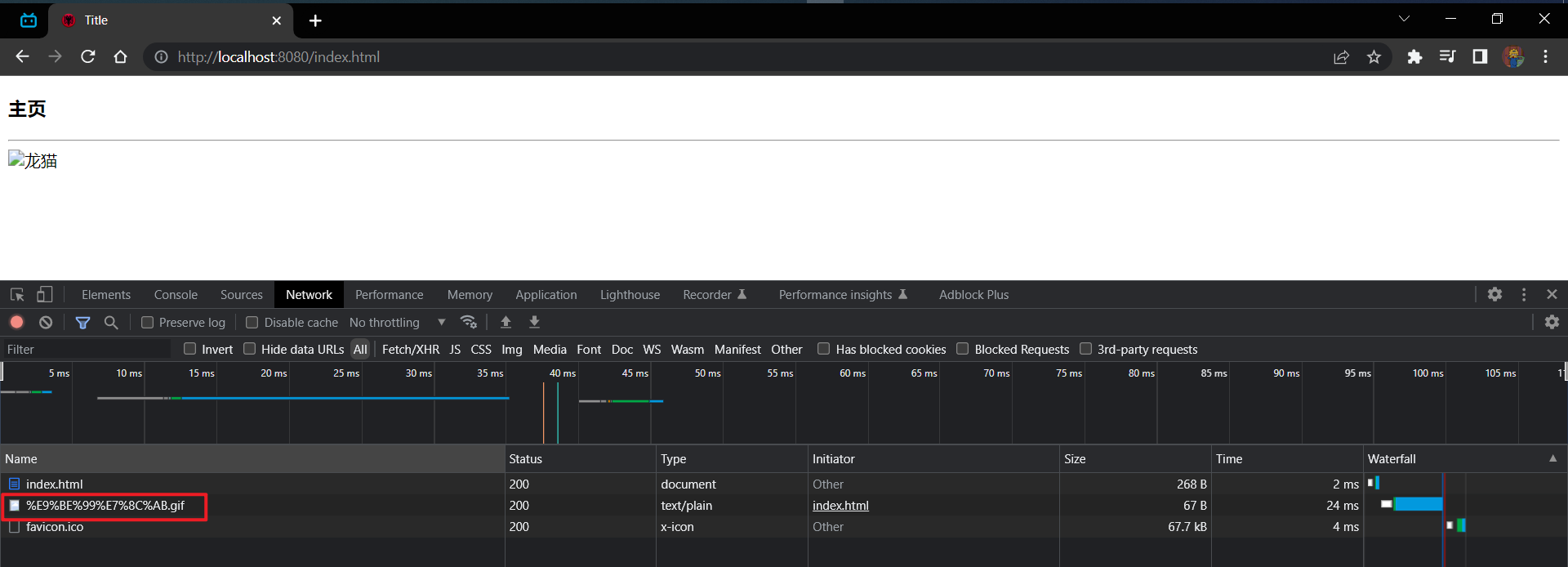The width and height of the screenshot is (1568, 567).
Task: Filter requests by CSS
Action: pos(481,350)
